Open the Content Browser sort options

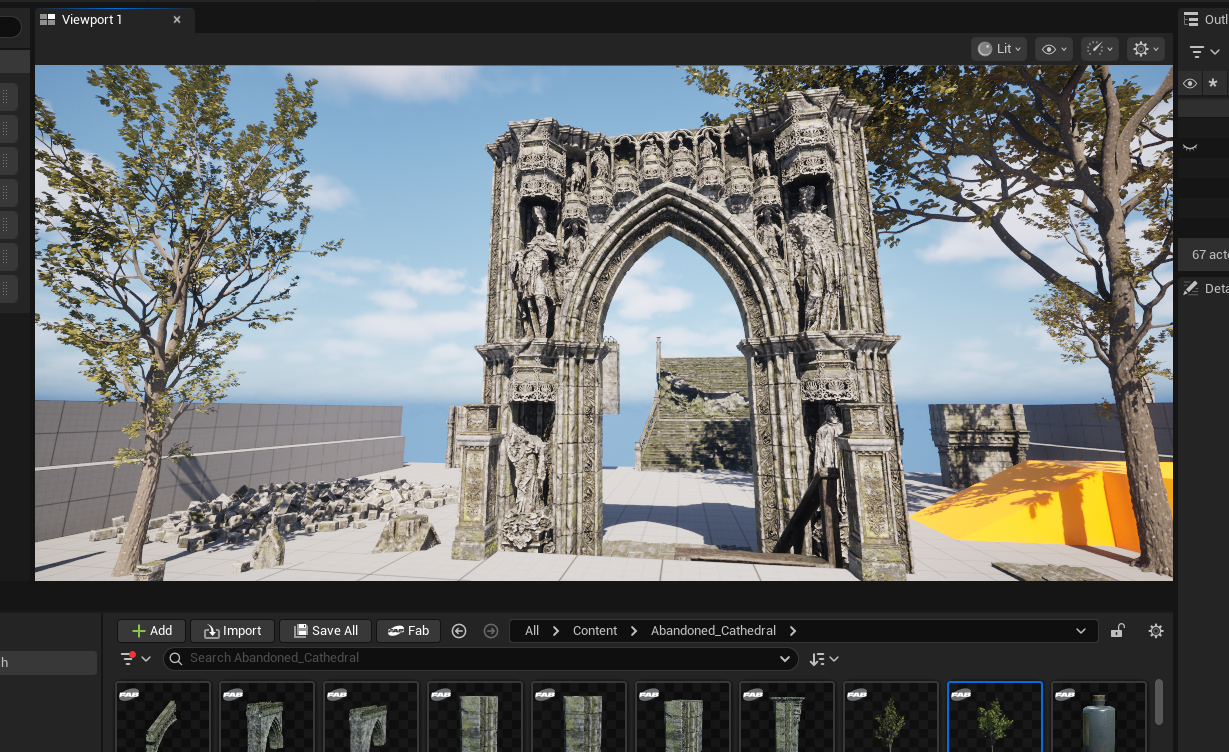[824, 659]
